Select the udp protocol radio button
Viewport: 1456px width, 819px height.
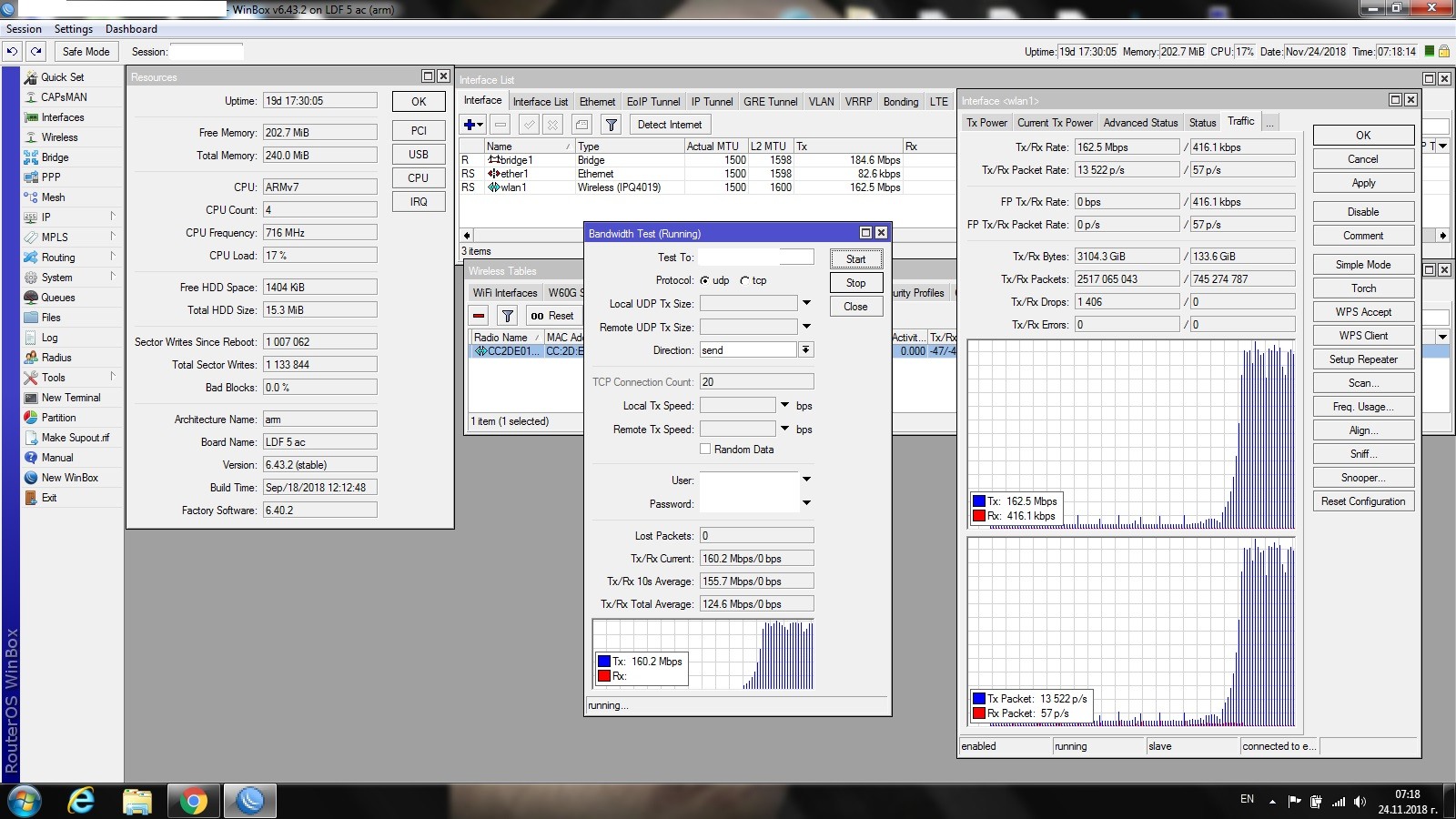click(x=704, y=280)
